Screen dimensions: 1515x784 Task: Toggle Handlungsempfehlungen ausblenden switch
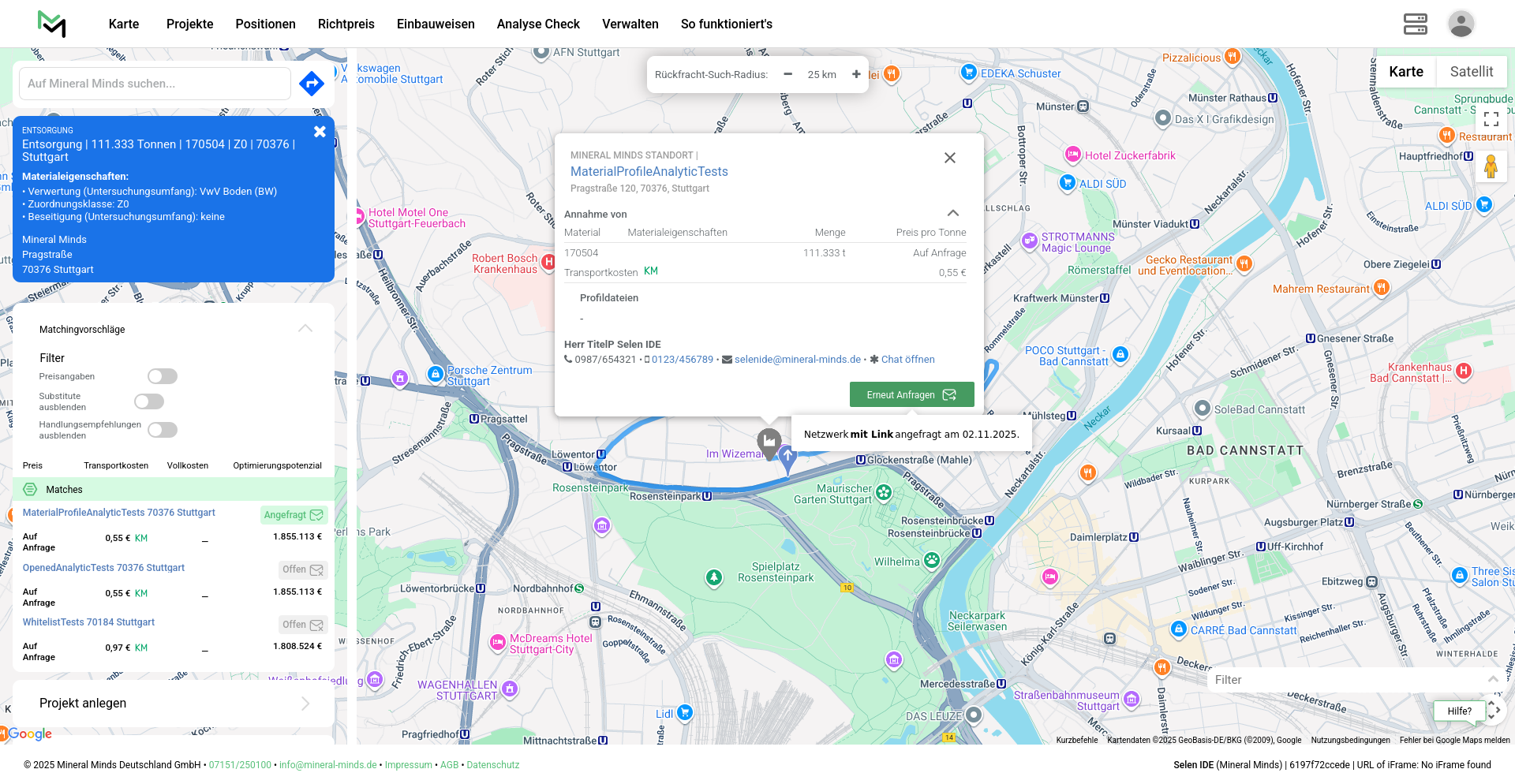163,430
